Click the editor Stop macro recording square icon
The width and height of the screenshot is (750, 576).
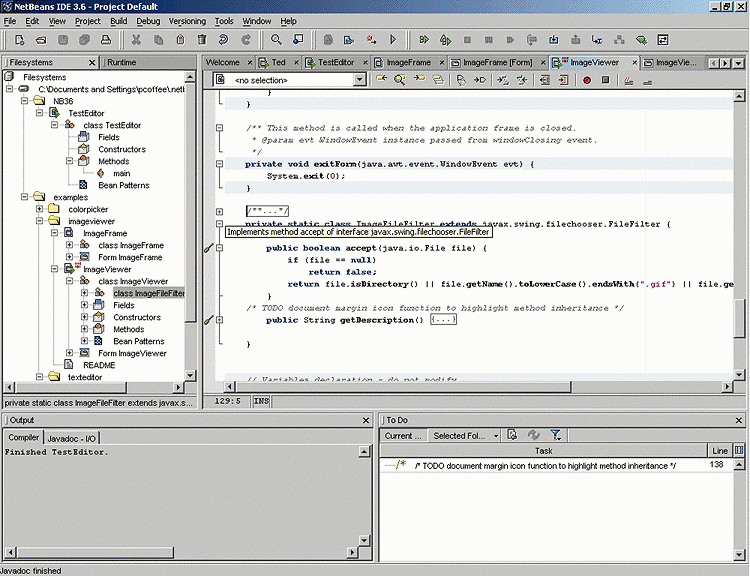605,80
